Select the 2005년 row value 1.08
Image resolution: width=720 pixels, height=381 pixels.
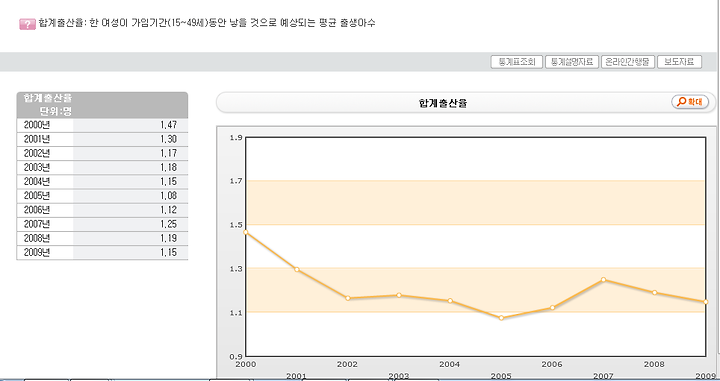(x=169, y=196)
